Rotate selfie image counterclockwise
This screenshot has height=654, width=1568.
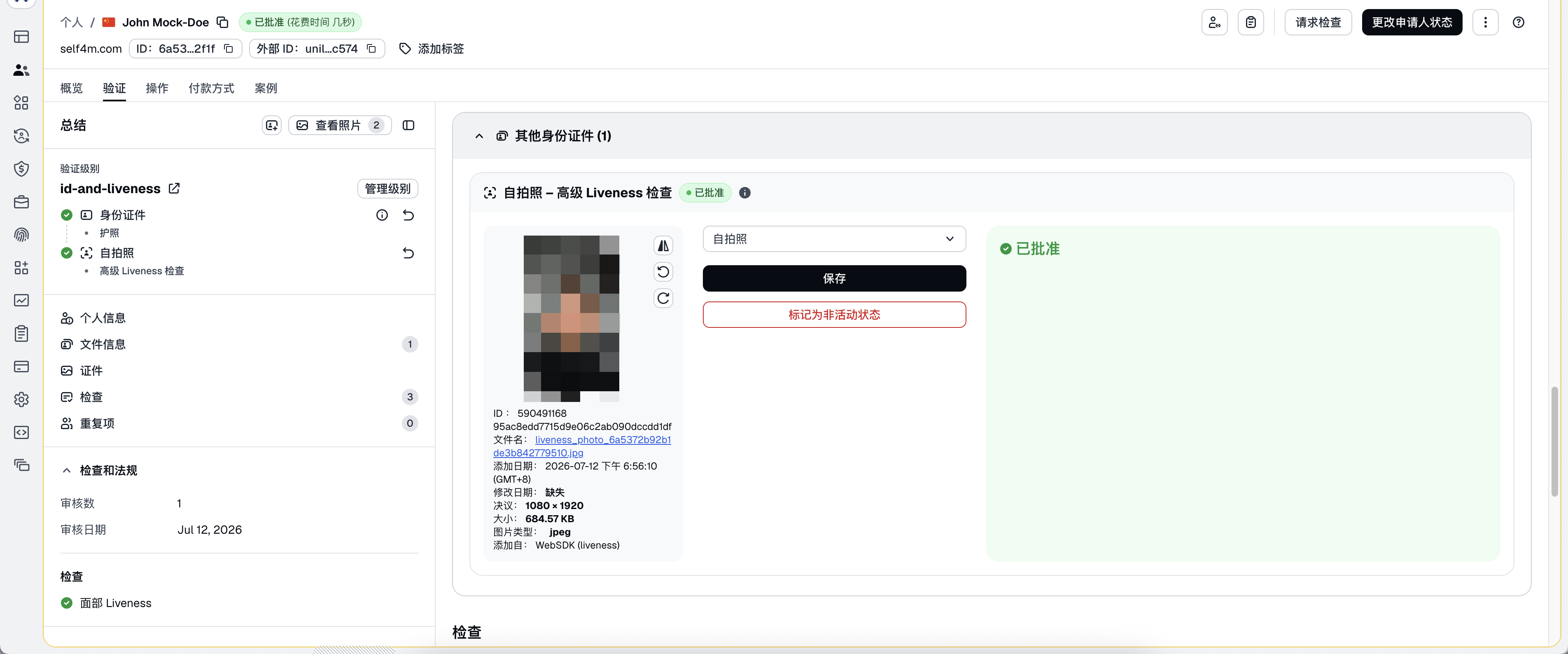point(663,272)
